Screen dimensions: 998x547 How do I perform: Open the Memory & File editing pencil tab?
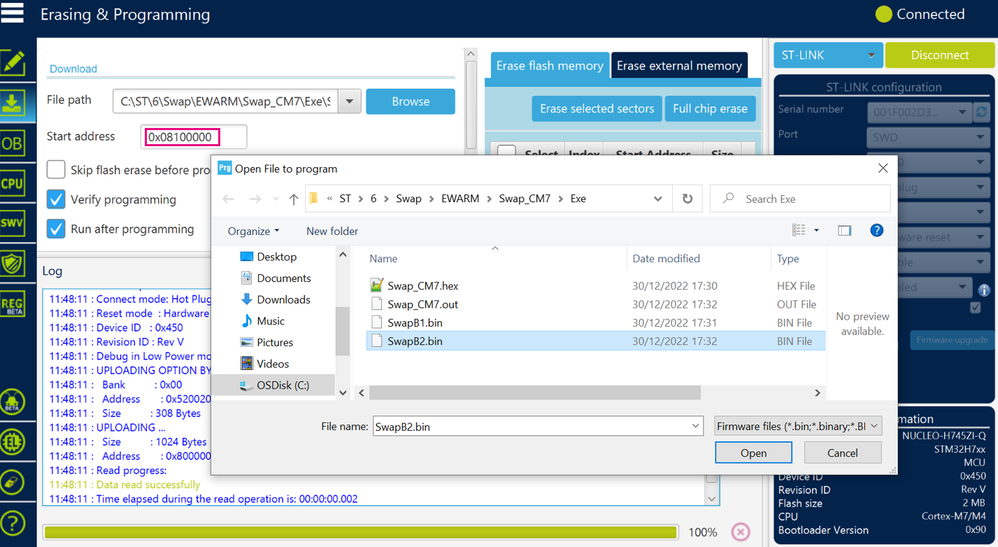coord(13,62)
